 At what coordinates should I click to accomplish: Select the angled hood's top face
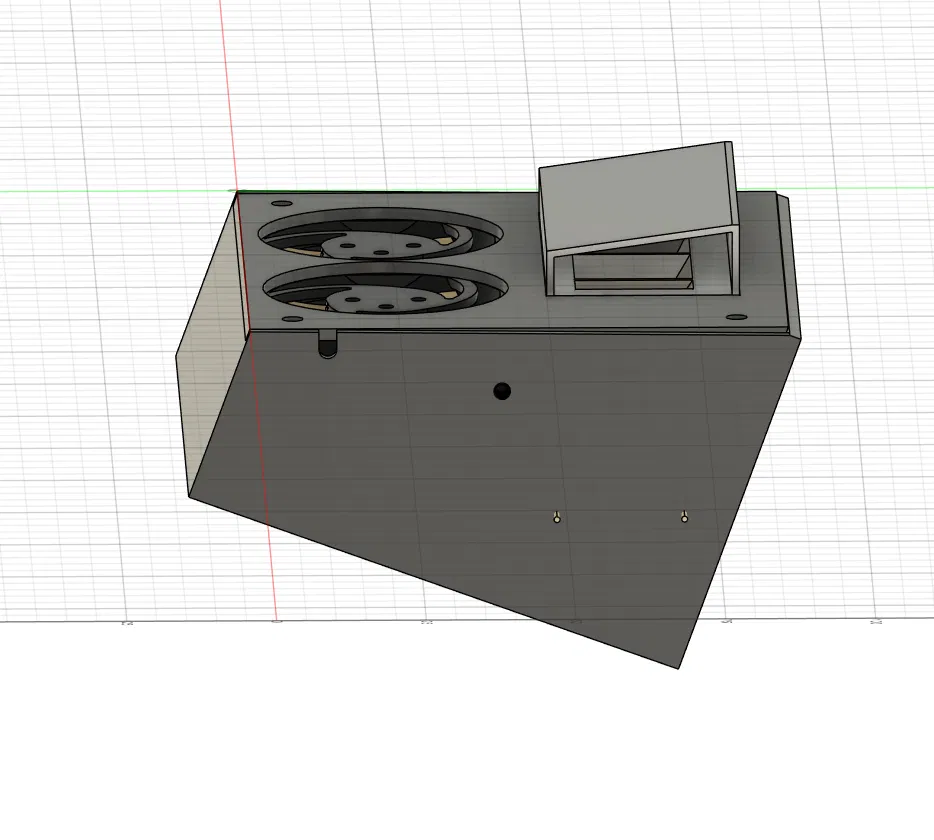(x=639, y=196)
